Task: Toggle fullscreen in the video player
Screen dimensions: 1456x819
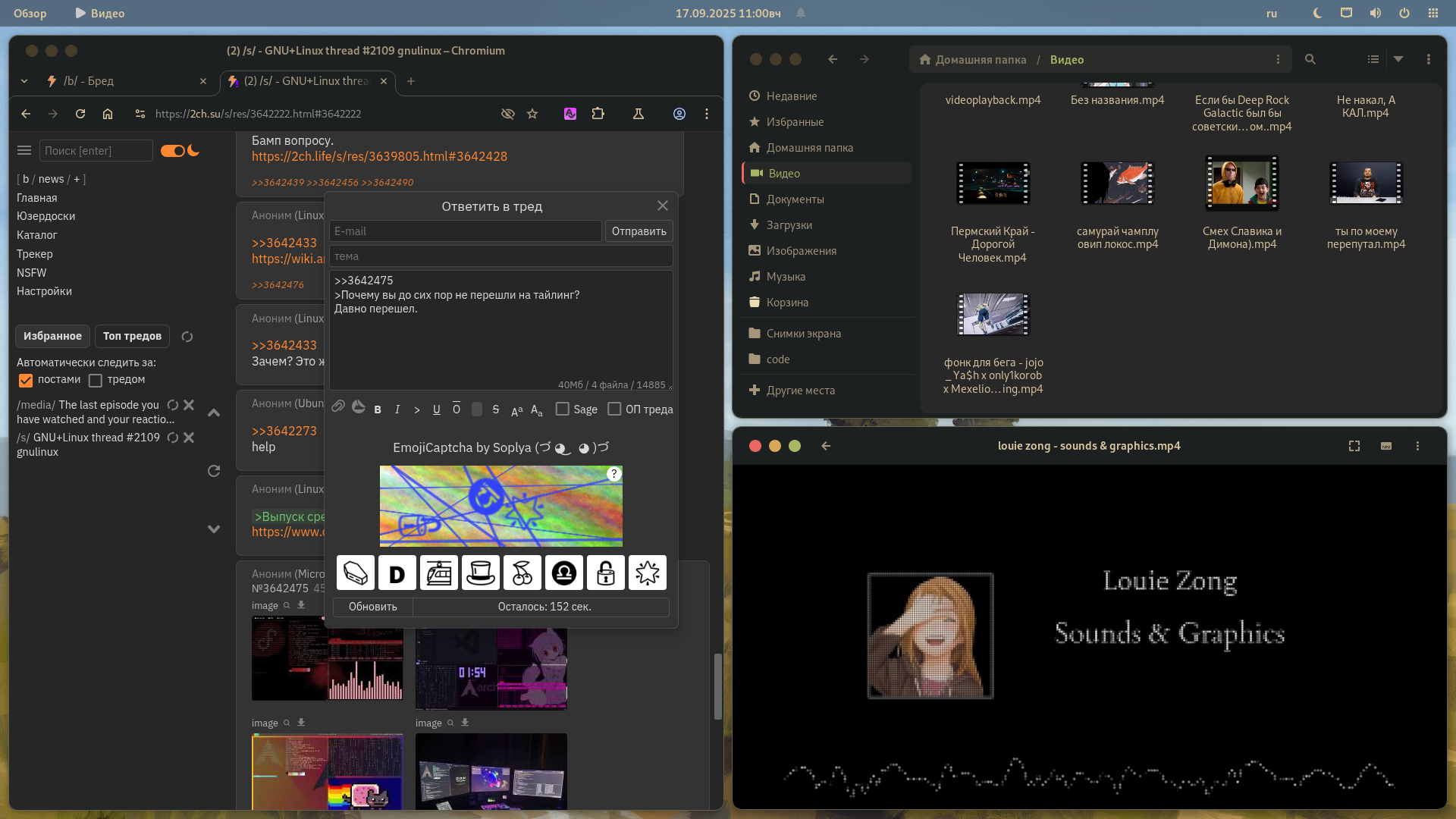Action: click(x=1354, y=446)
